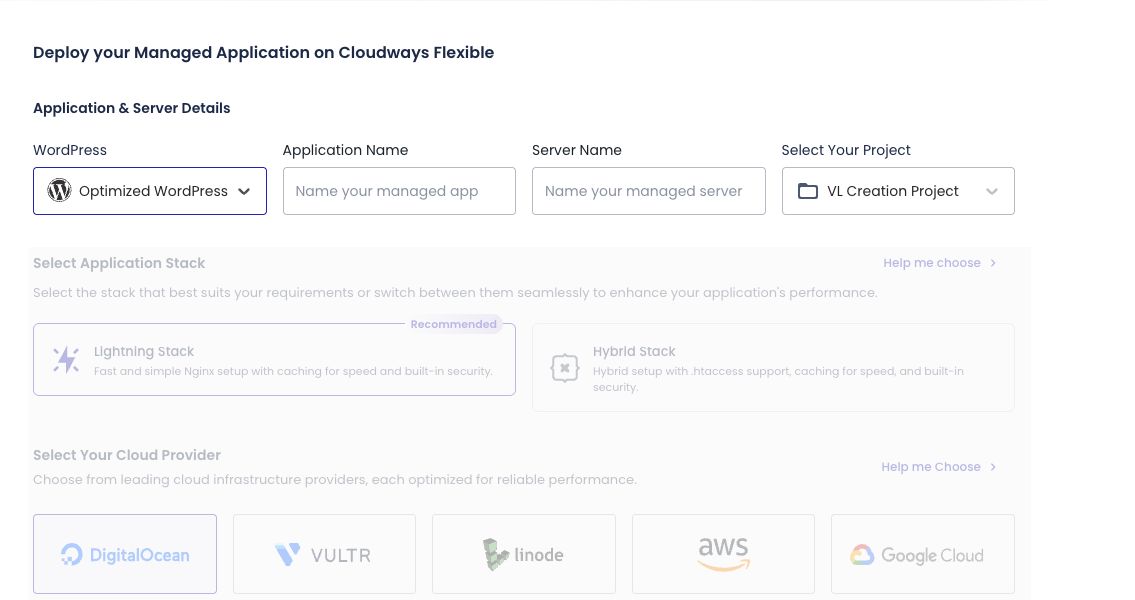1135x600 pixels.
Task: Click the Hybrid Stack icon
Action: [565, 368]
